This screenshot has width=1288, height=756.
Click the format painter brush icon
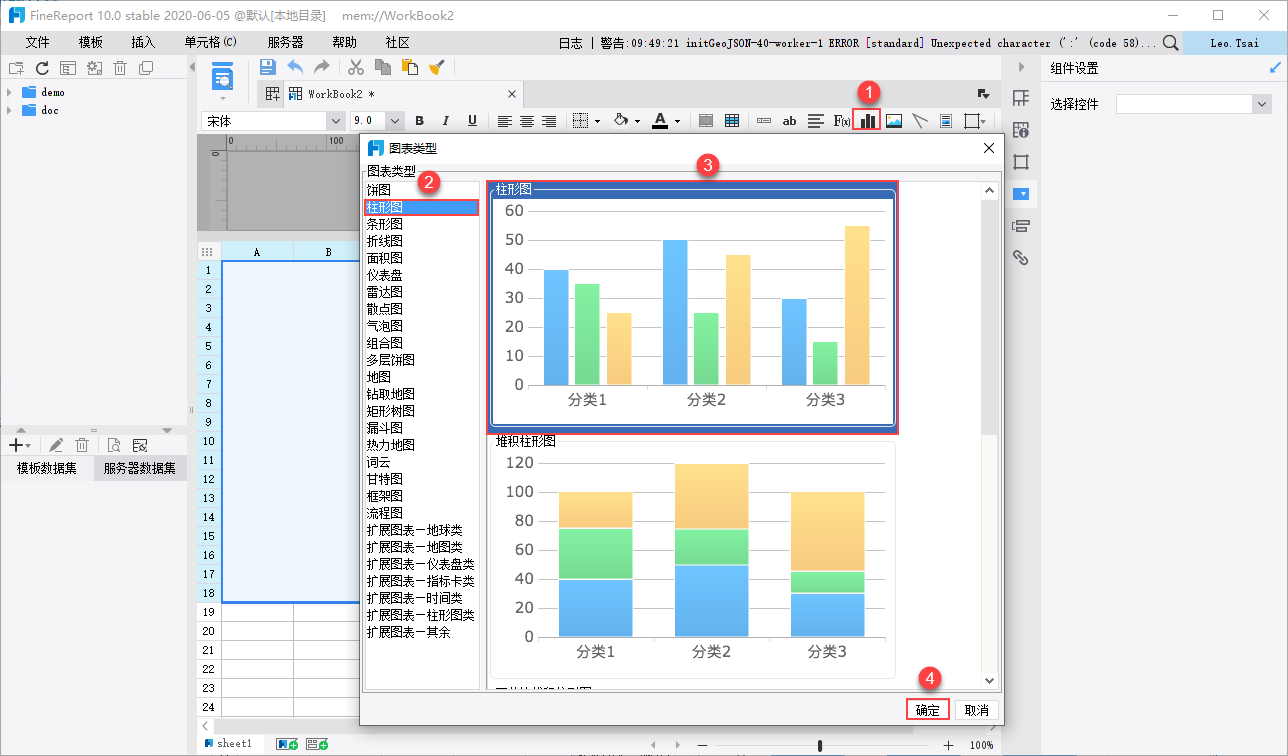coord(437,67)
